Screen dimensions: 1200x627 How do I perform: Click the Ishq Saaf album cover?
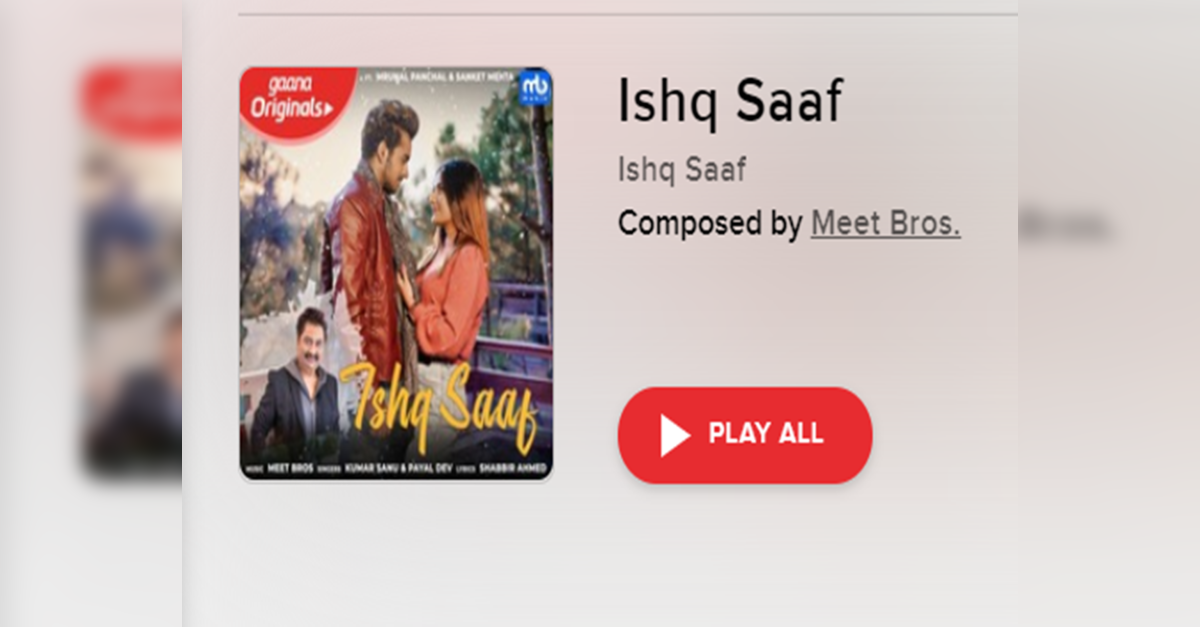pyautogui.click(x=396, y=274)
